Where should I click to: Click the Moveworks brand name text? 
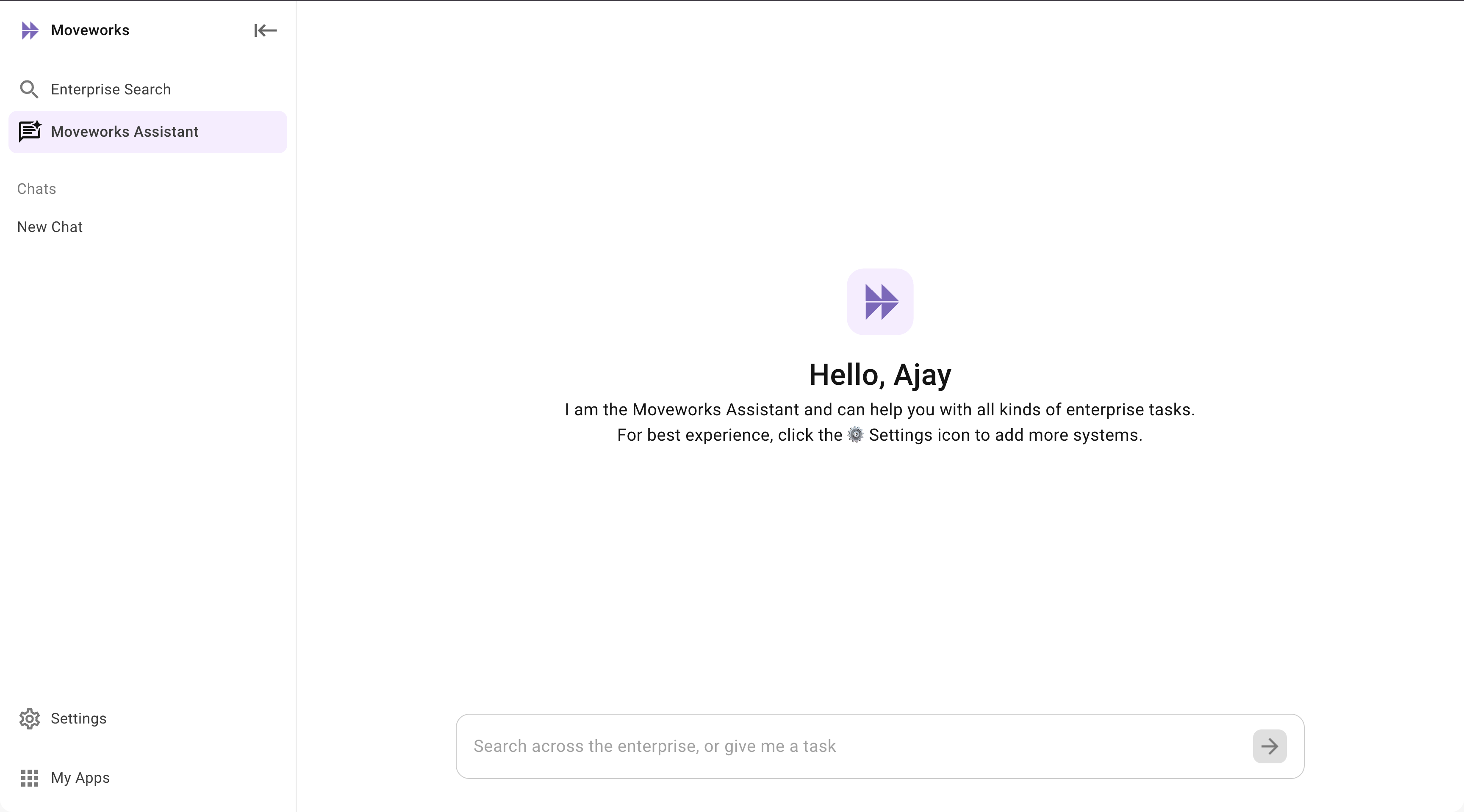pyautogui.click(x=90, y=30)
